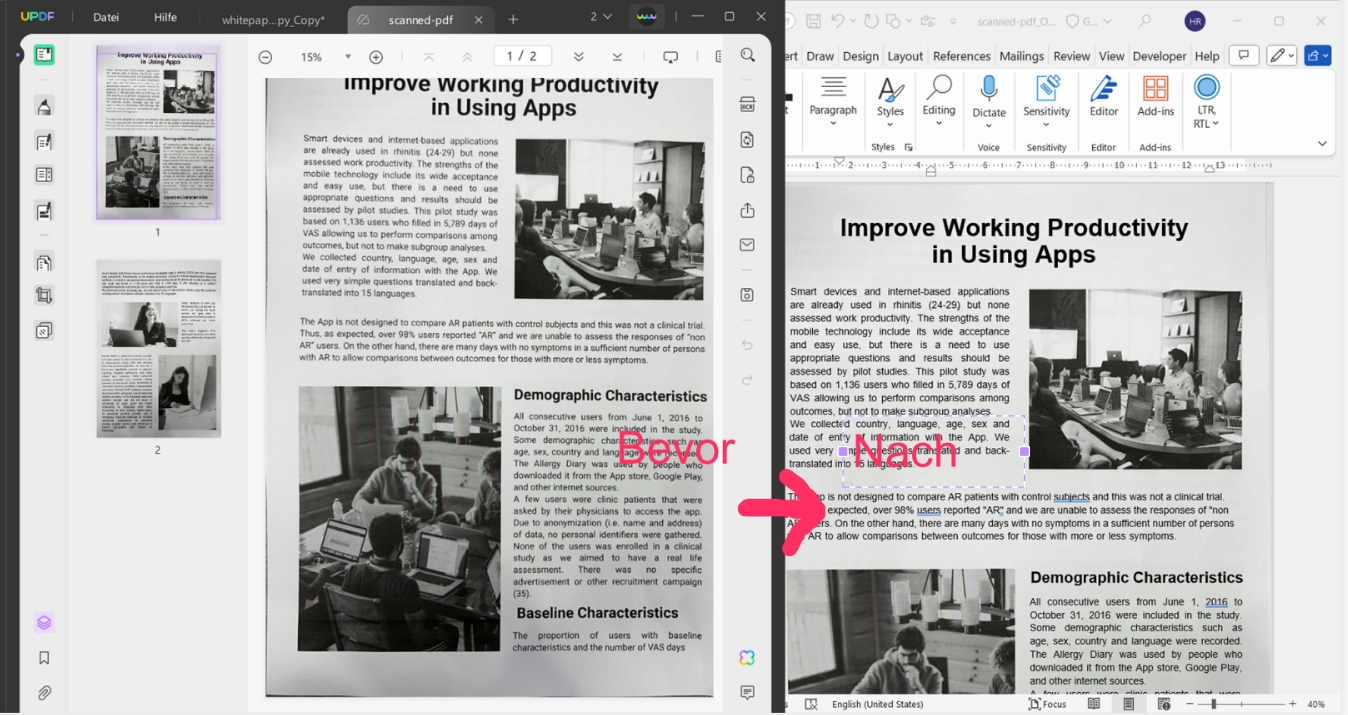Click the Dictate microphone in Word

989,98
